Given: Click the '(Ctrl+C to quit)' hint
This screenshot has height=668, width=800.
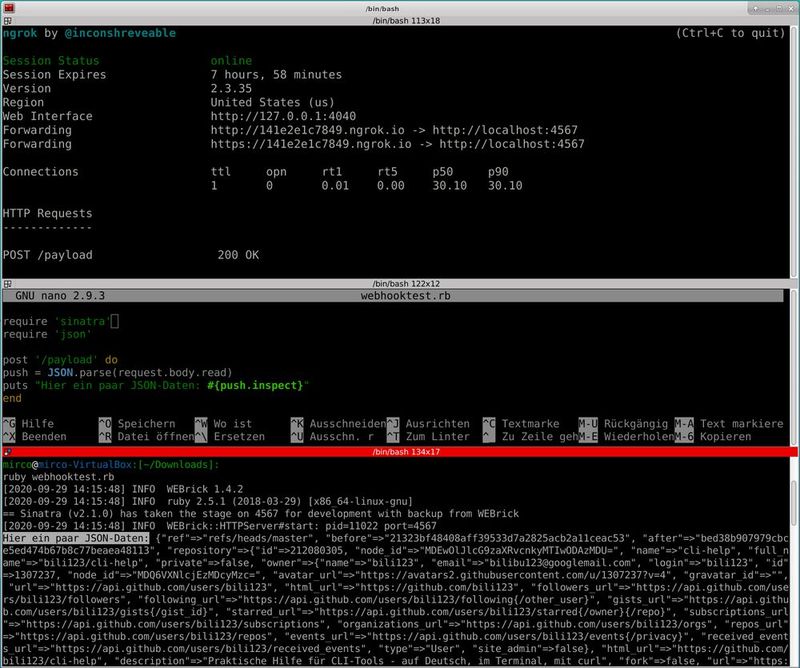Looking at the screenshot, I should [731, 33].
